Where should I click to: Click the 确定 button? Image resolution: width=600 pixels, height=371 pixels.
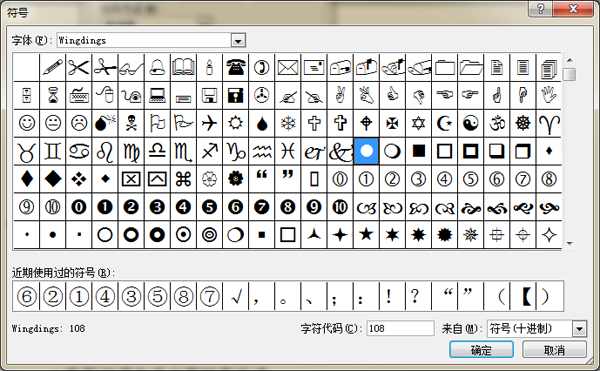481,350
